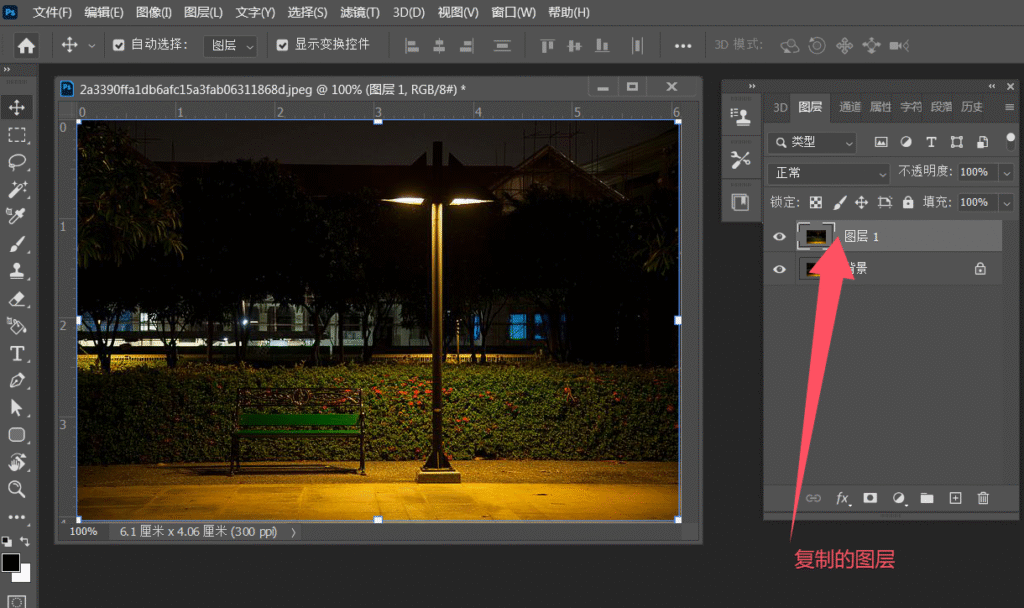Pick the Magic Wand tool
Screen dimensions: 1024x608
(17, 189)
